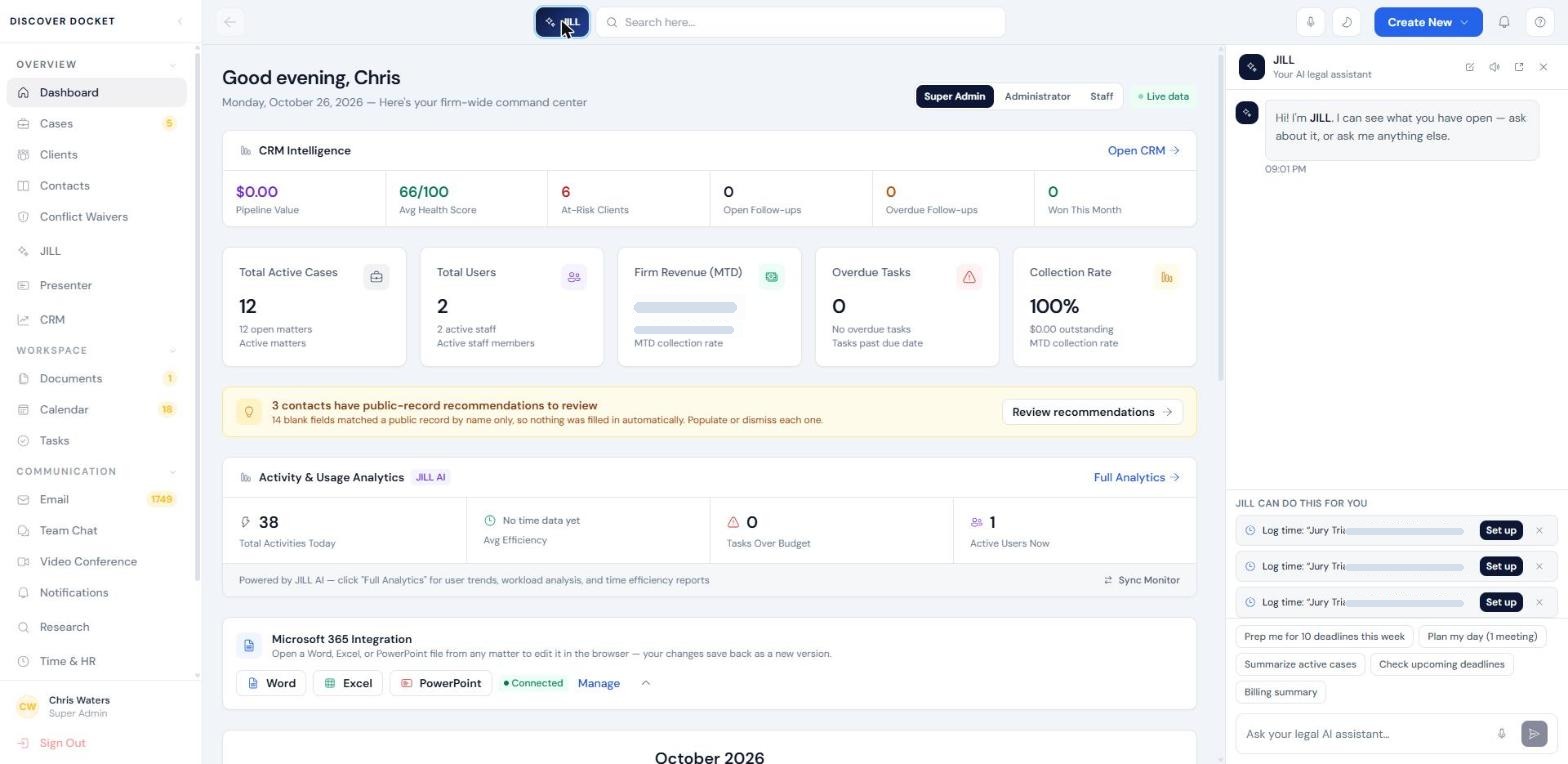Start a new chat in JILL panel
Viewport: 1568px width, 764px height.
1469,67
